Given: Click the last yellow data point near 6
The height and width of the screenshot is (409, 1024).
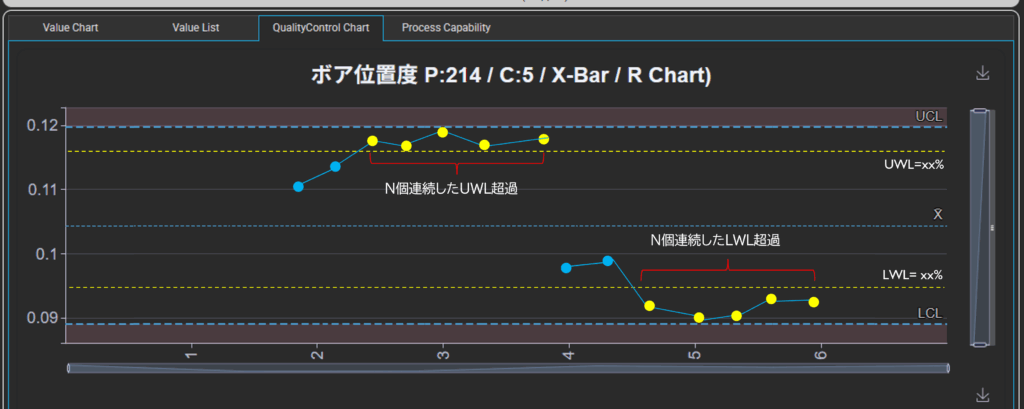Looking at the screenshot, I should pyautogui.click(x=814, y=302).
